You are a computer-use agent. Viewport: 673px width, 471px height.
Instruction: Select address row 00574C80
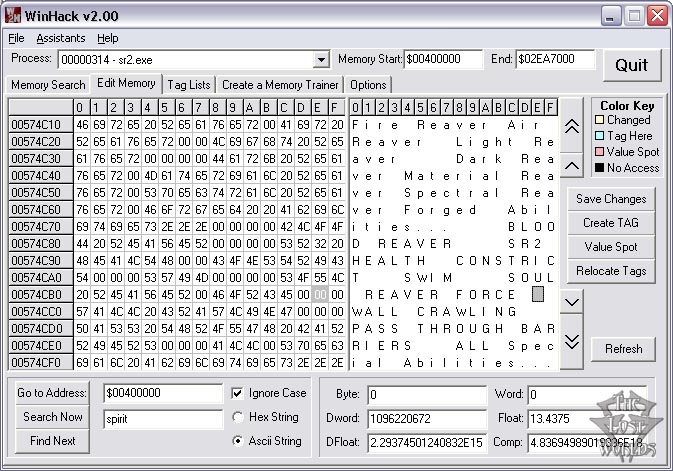(41, 243)
